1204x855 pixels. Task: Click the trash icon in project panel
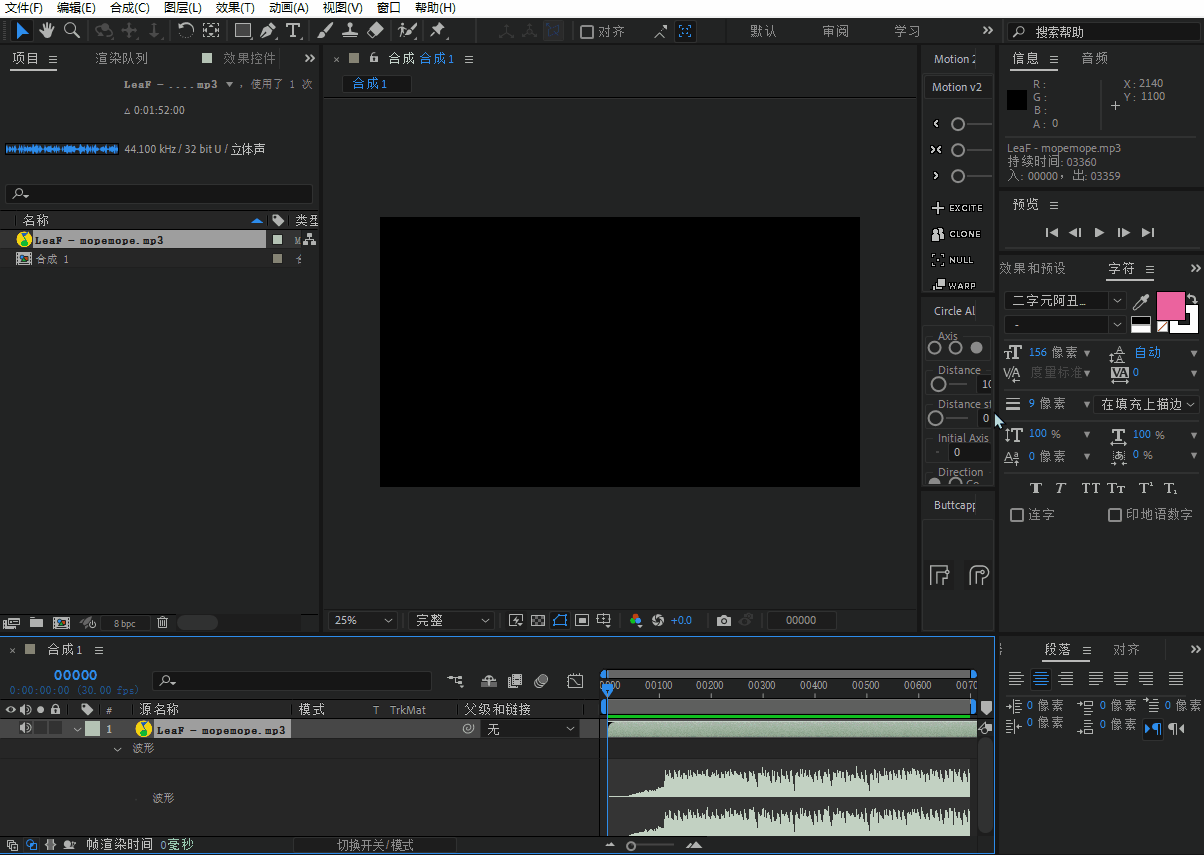tap(162, 623)
